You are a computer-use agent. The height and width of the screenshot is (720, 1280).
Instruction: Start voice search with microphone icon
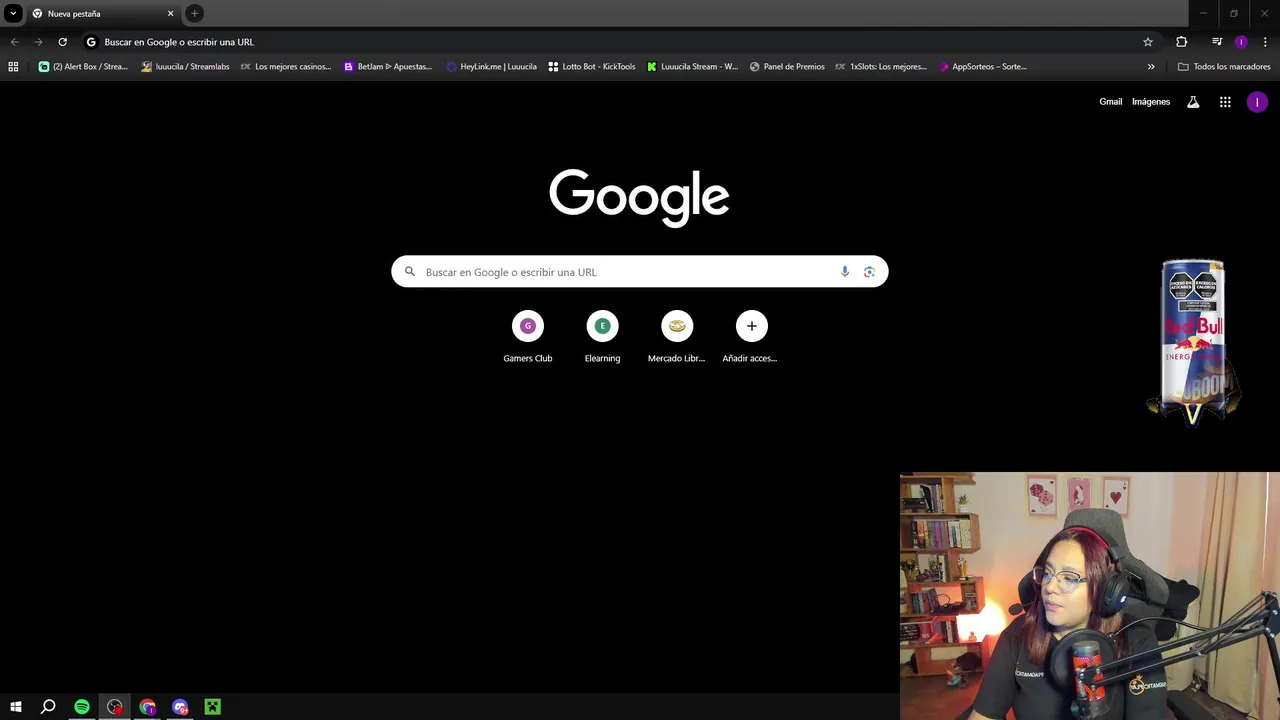pyautogui.click(x=845, y=272)
